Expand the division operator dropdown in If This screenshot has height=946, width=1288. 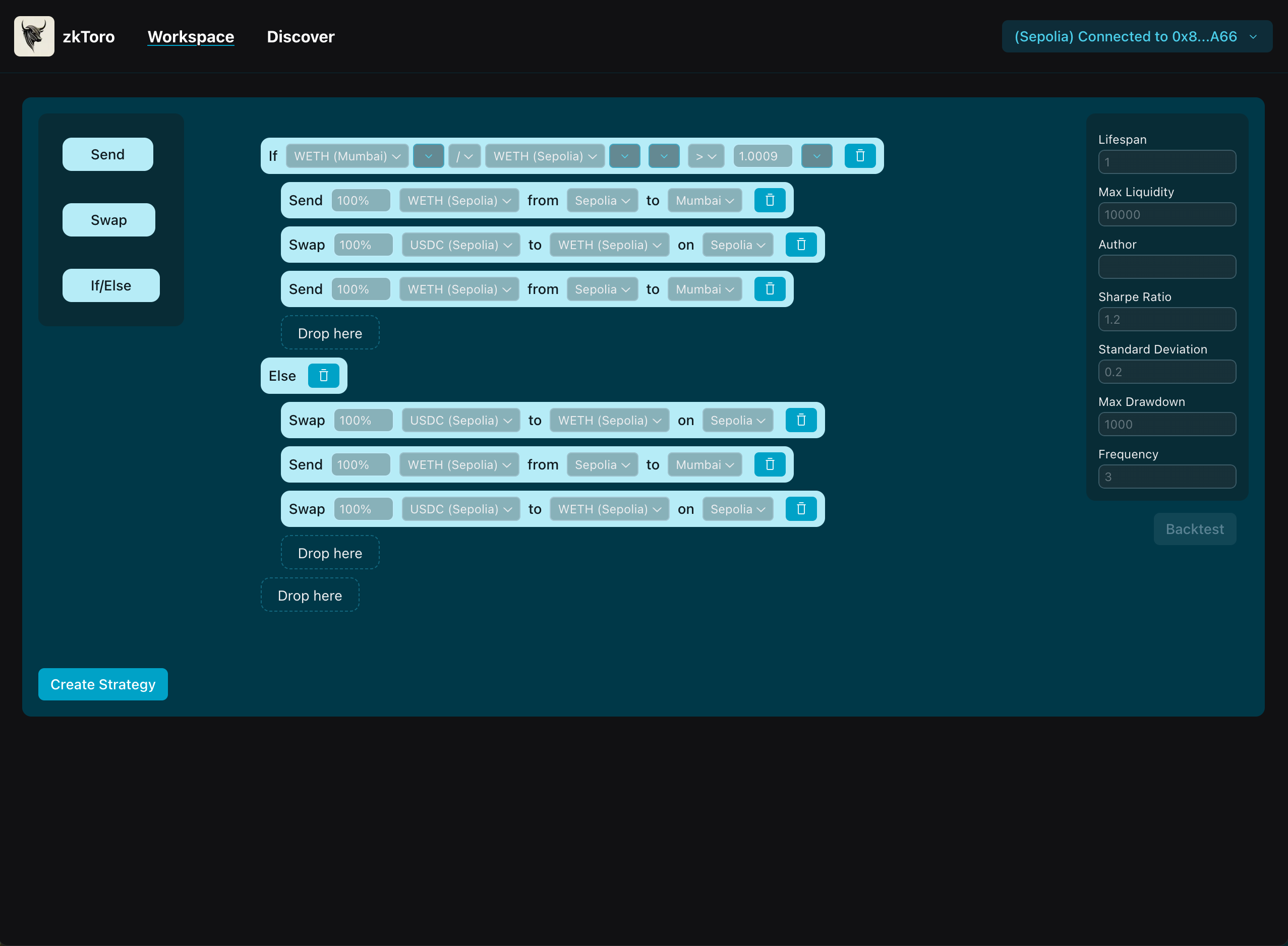464,156
